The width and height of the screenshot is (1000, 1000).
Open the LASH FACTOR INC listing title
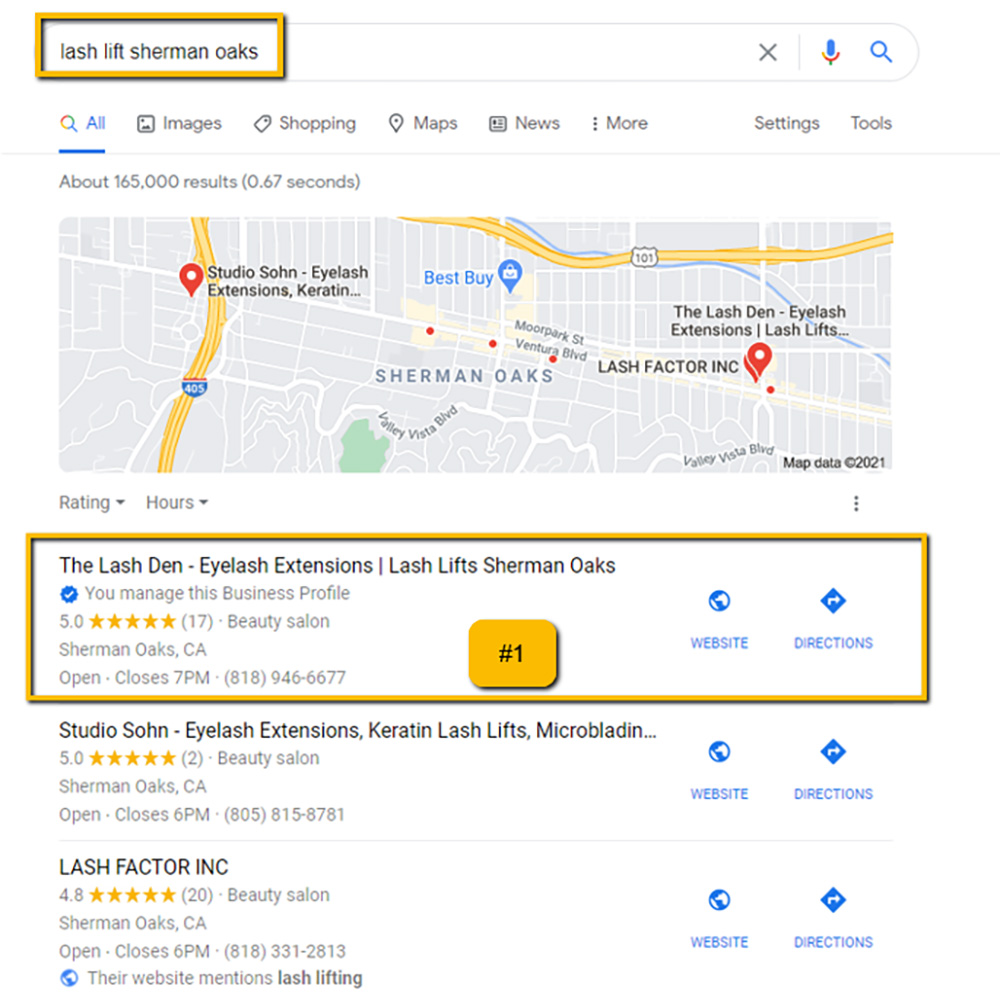pyautogui.click(x=143, y=867)
